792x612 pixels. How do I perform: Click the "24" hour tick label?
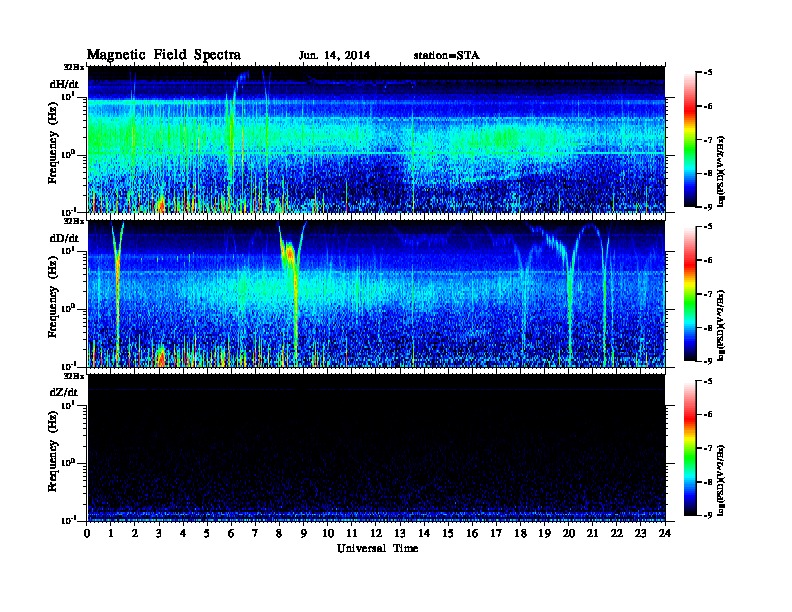click(665, 533)
